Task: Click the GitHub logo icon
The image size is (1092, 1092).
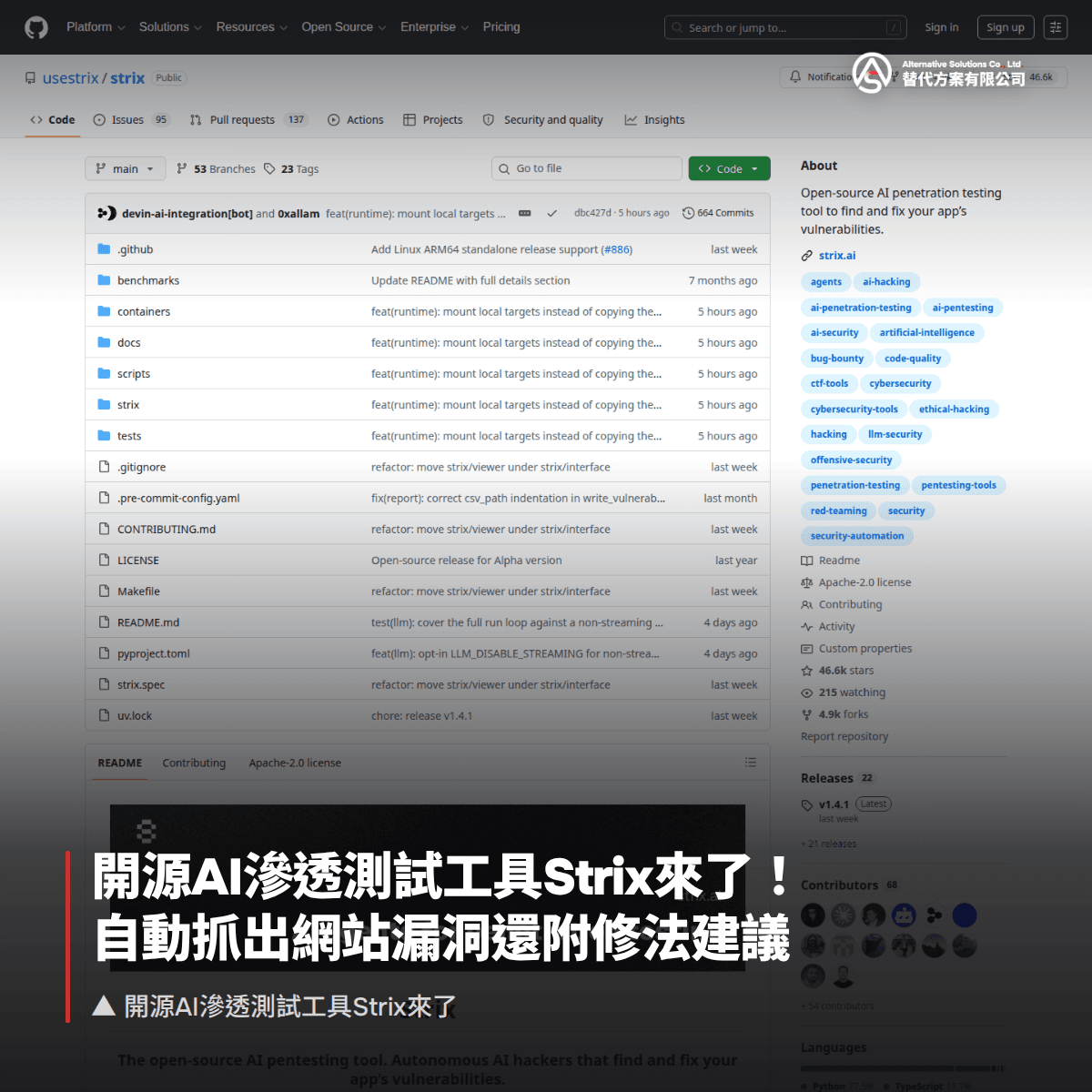Action: click(36, 27)
